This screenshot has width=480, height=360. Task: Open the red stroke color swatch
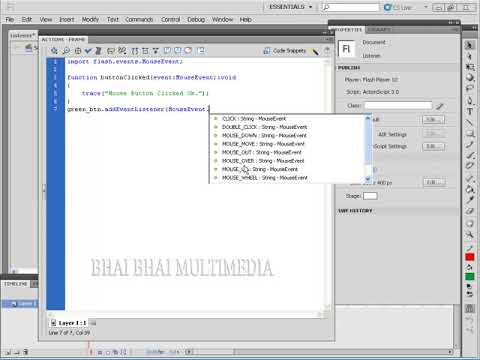(x=470, y=257)
